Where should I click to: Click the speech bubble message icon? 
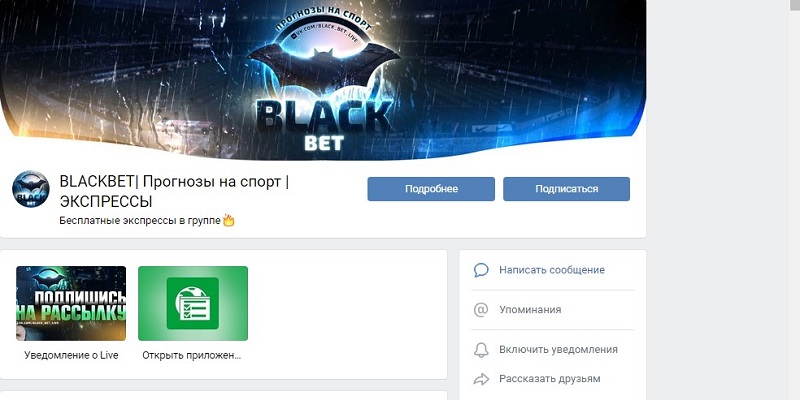481,270
